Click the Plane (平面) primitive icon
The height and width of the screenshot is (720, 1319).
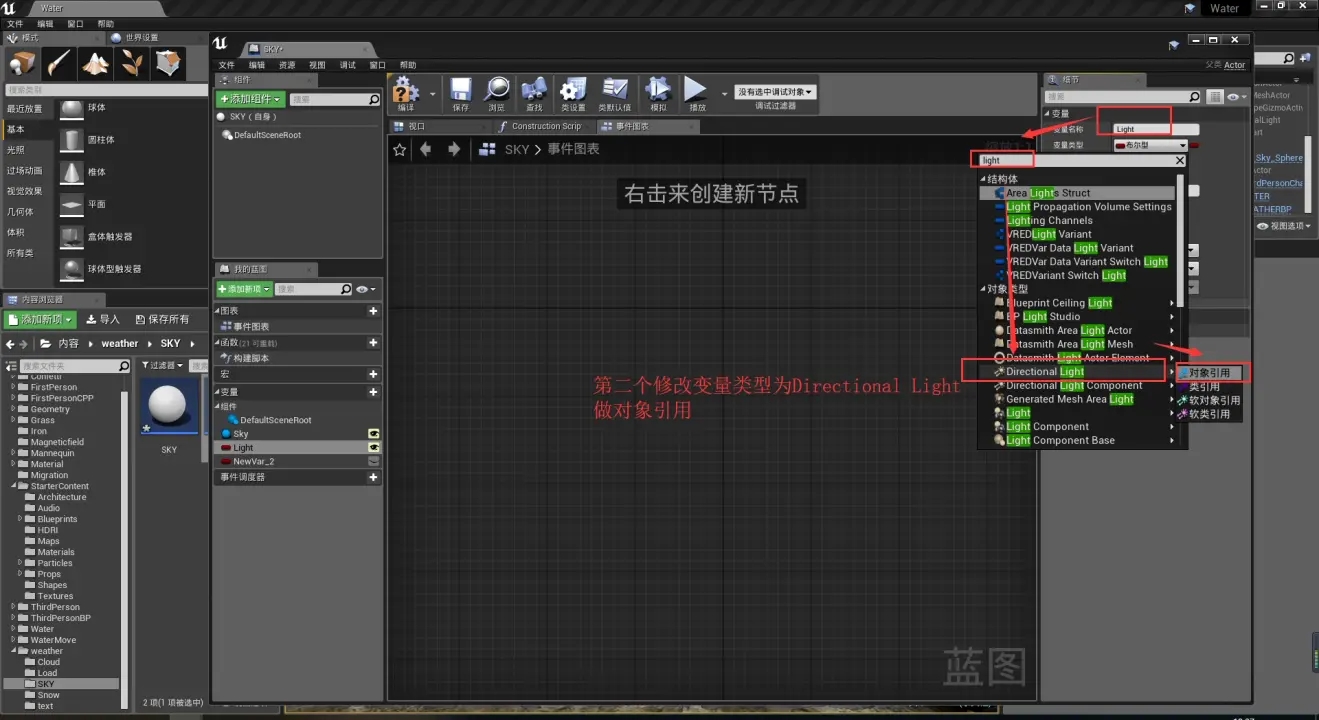[72, 204]
